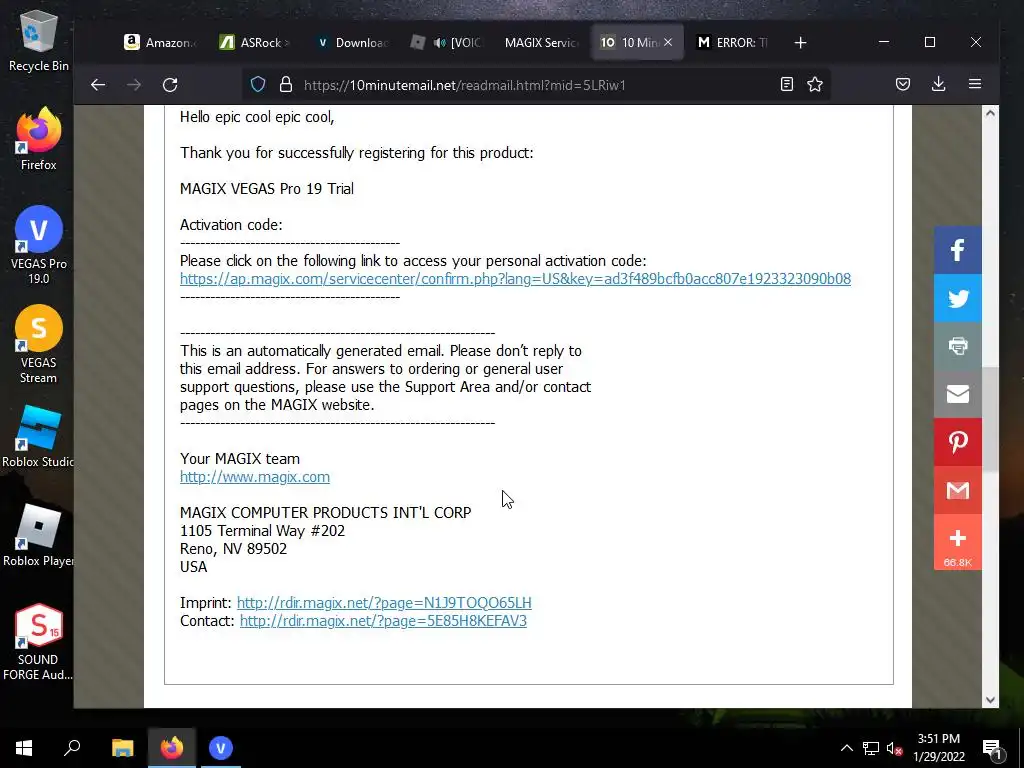Open the Imprint rdir.magix.net link
The image size is (1024, 768).
[384, 603]
